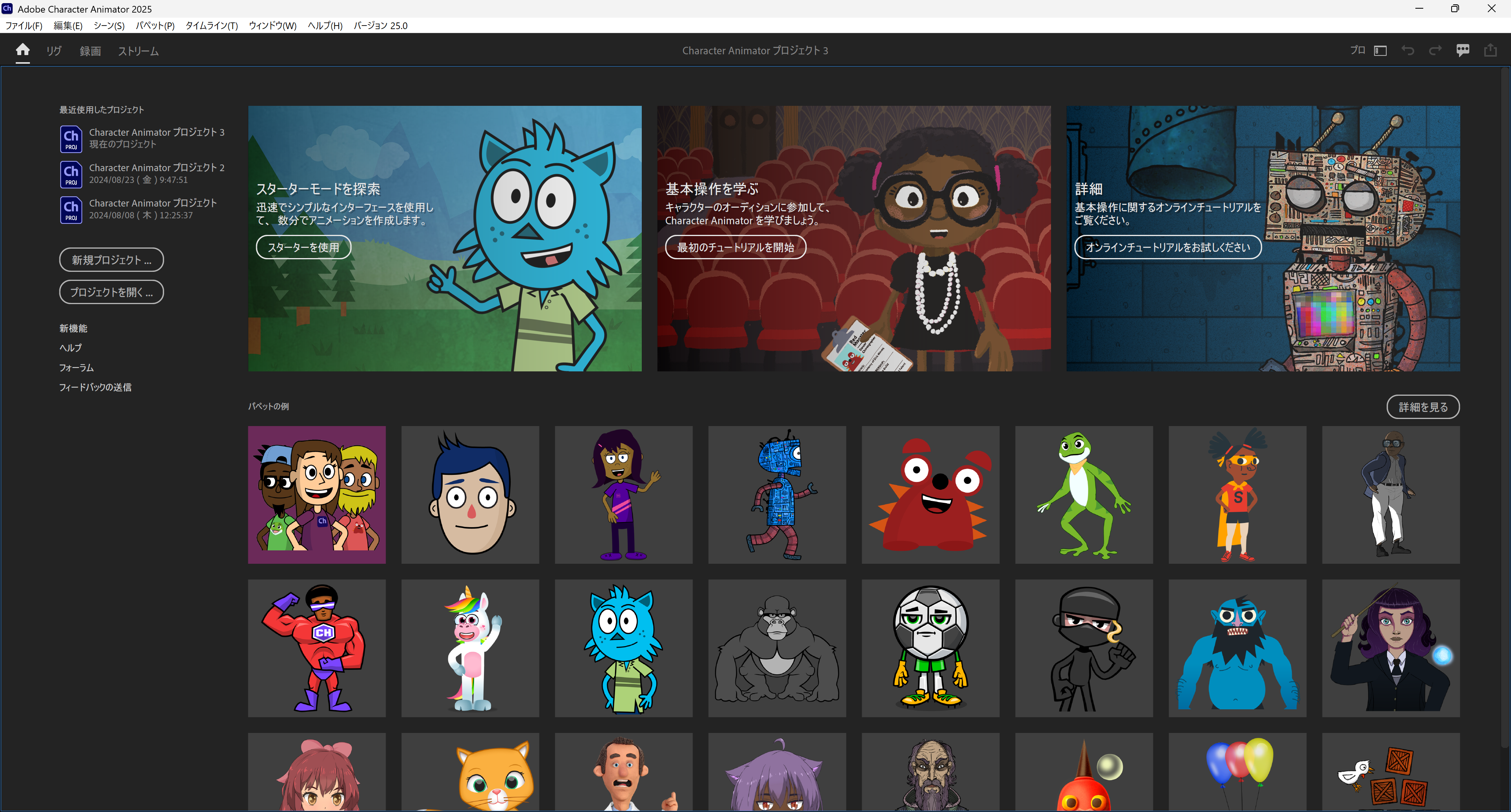Open the パペット(P) menu
The image size is (1511, 812).
tap(155, 26)
